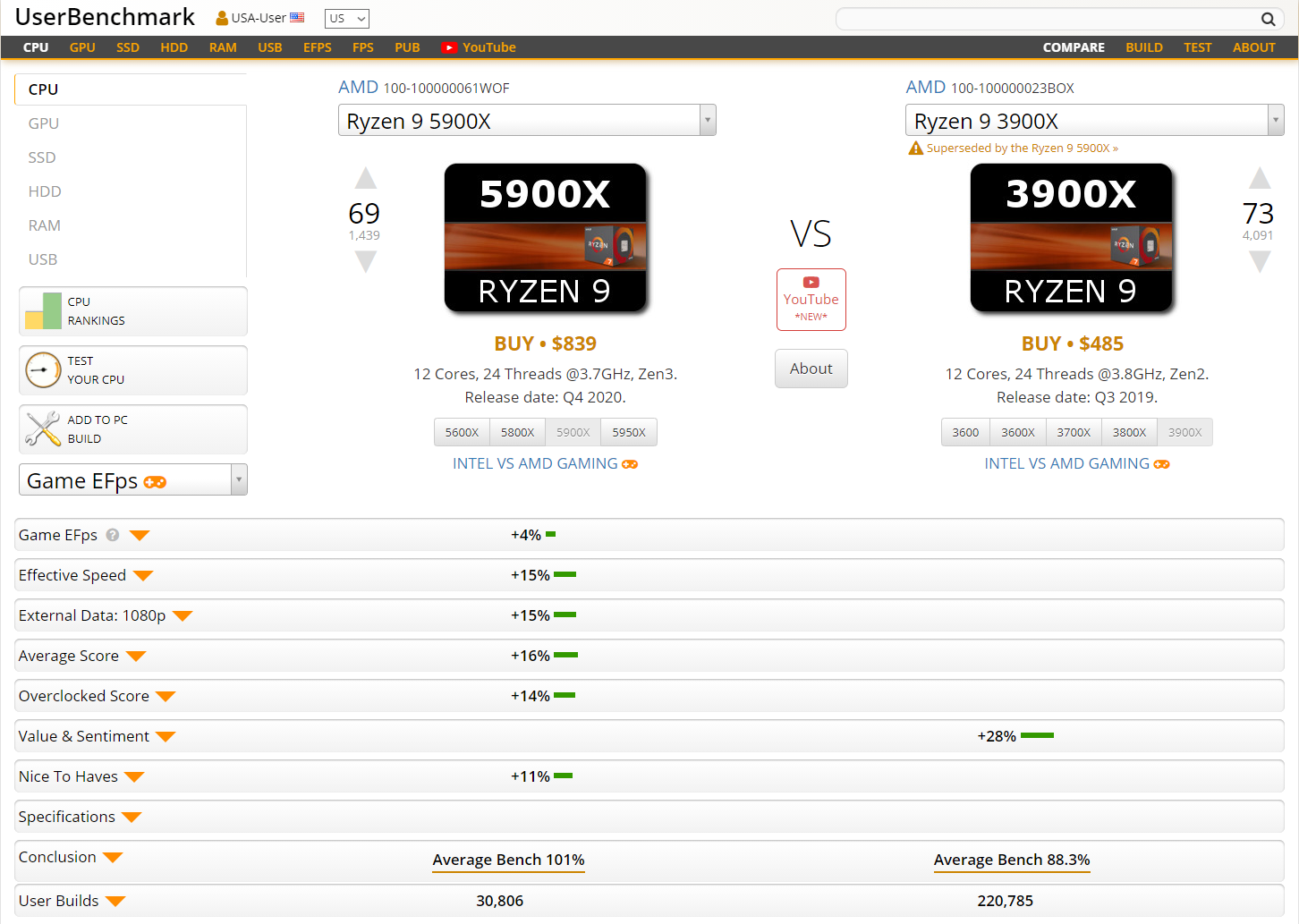Open Intel vs AMD Gaming link under 5900X
The height and width of the screenshot is (924, 1299).
(545, 463)
